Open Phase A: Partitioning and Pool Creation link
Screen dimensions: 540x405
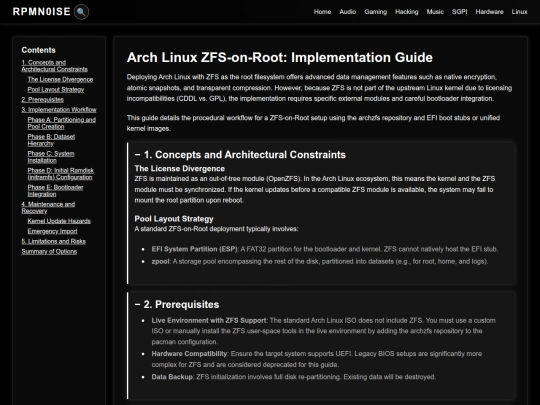62,123
